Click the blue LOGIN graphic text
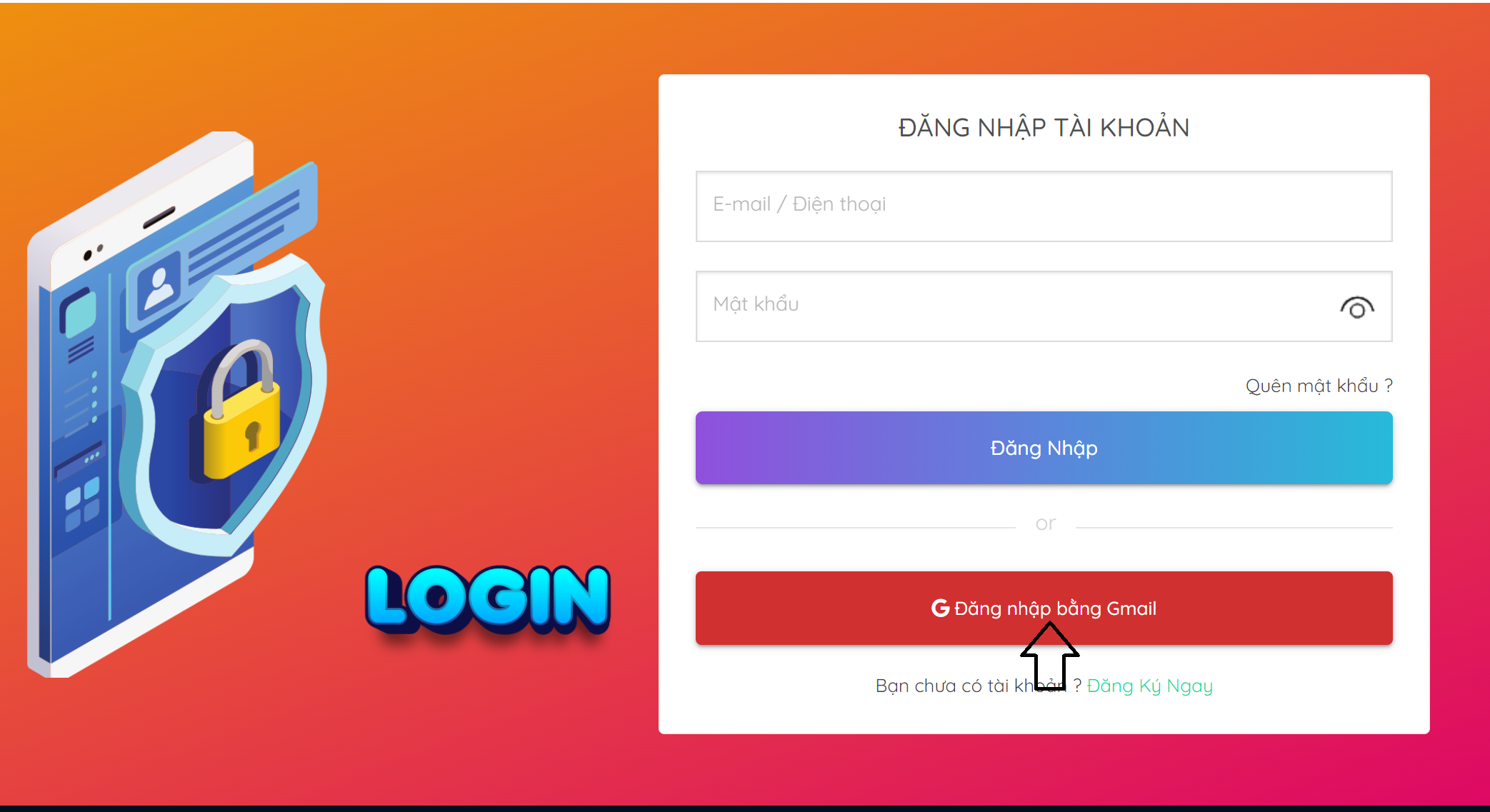The image size is (1490, 812). pos(488,600)
